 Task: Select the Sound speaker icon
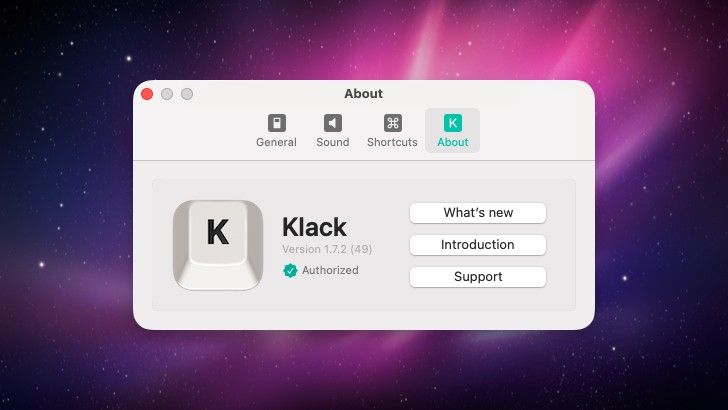[x=332, y=123]
